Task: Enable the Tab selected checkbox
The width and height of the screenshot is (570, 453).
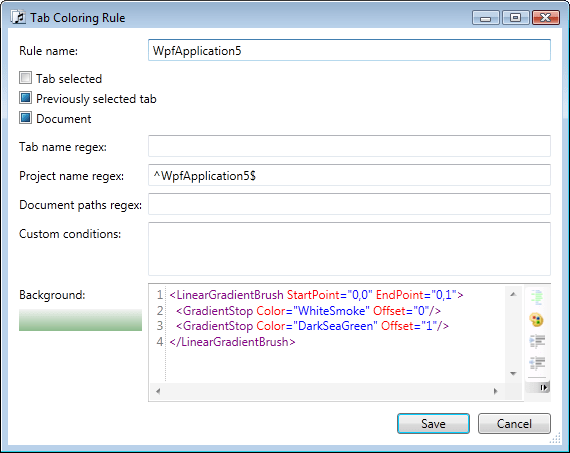Action: (25, 78)
